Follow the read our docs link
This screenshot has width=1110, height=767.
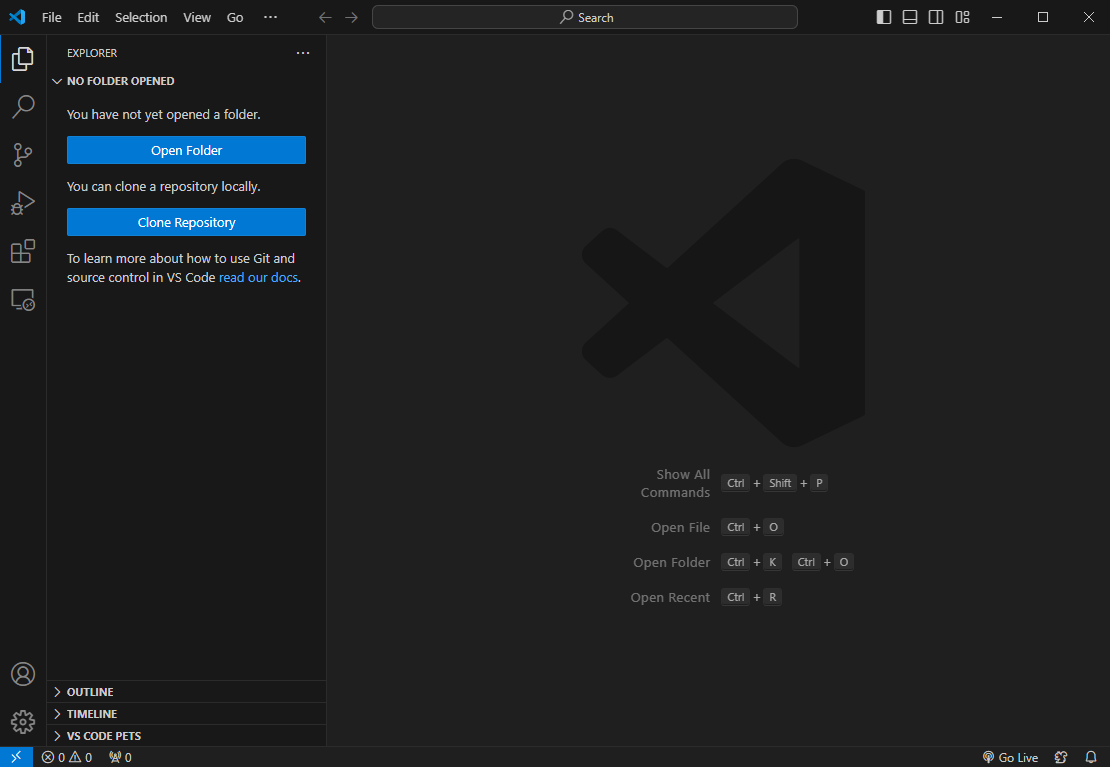258,278
